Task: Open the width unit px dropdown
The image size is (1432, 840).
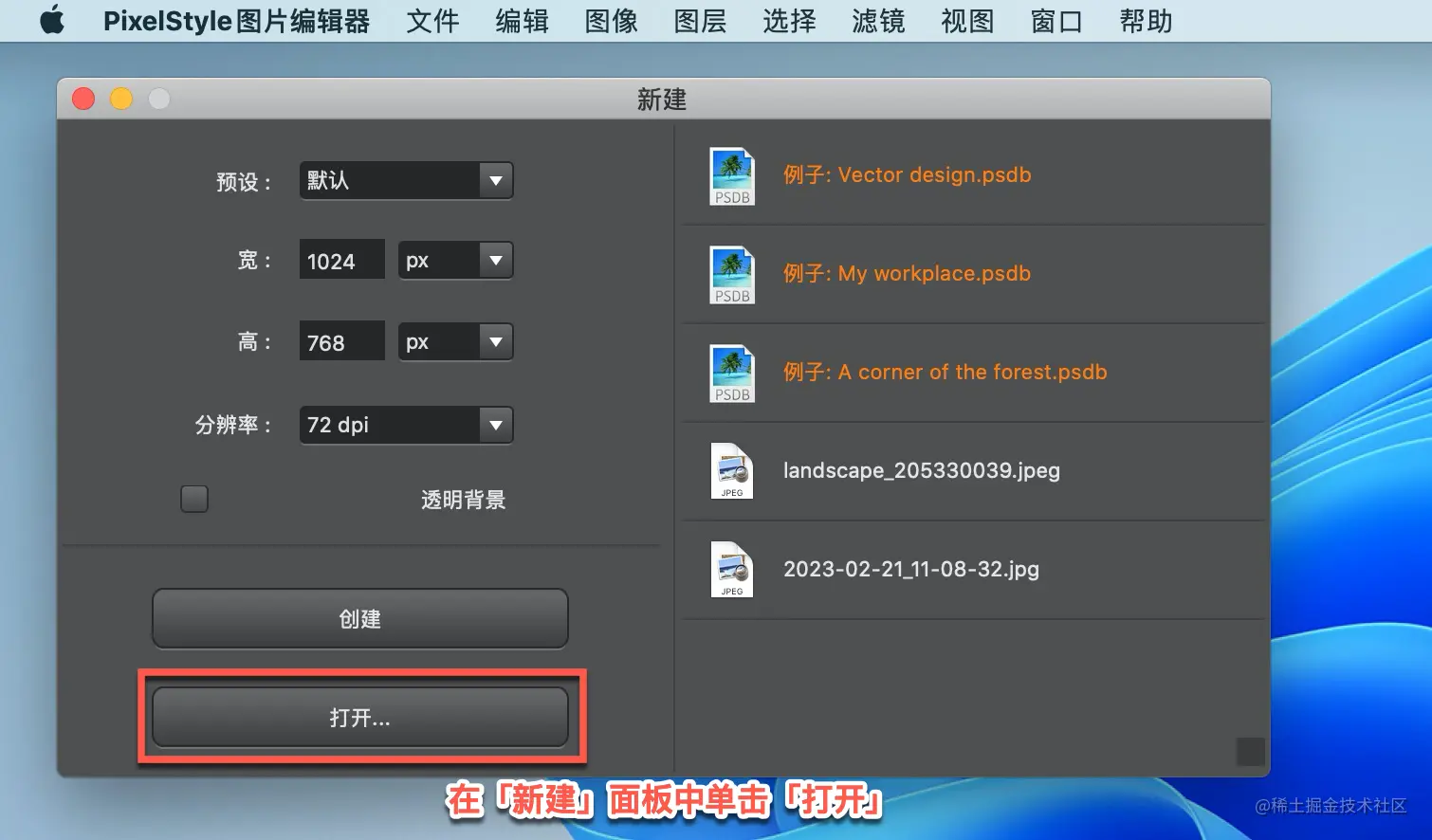Action: 455,261
